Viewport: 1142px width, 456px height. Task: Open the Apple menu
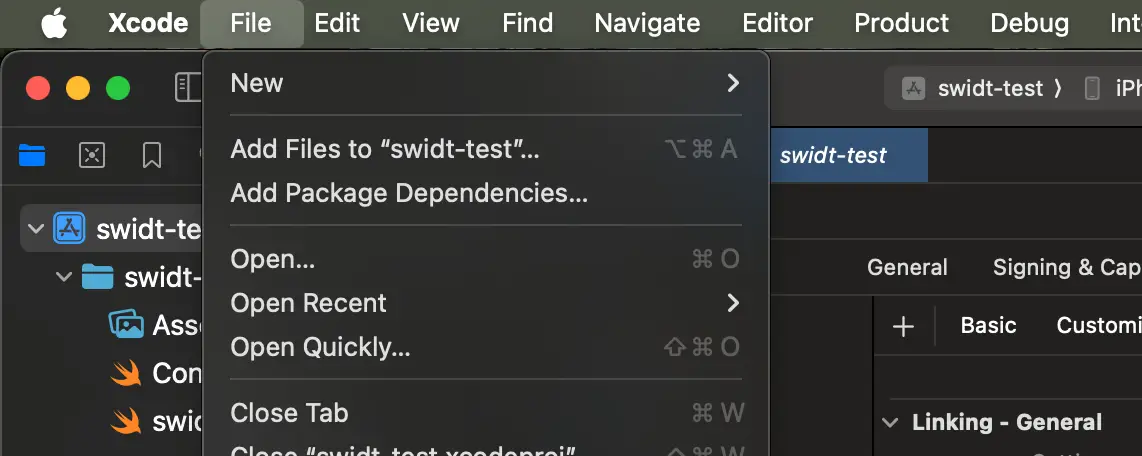54,23
